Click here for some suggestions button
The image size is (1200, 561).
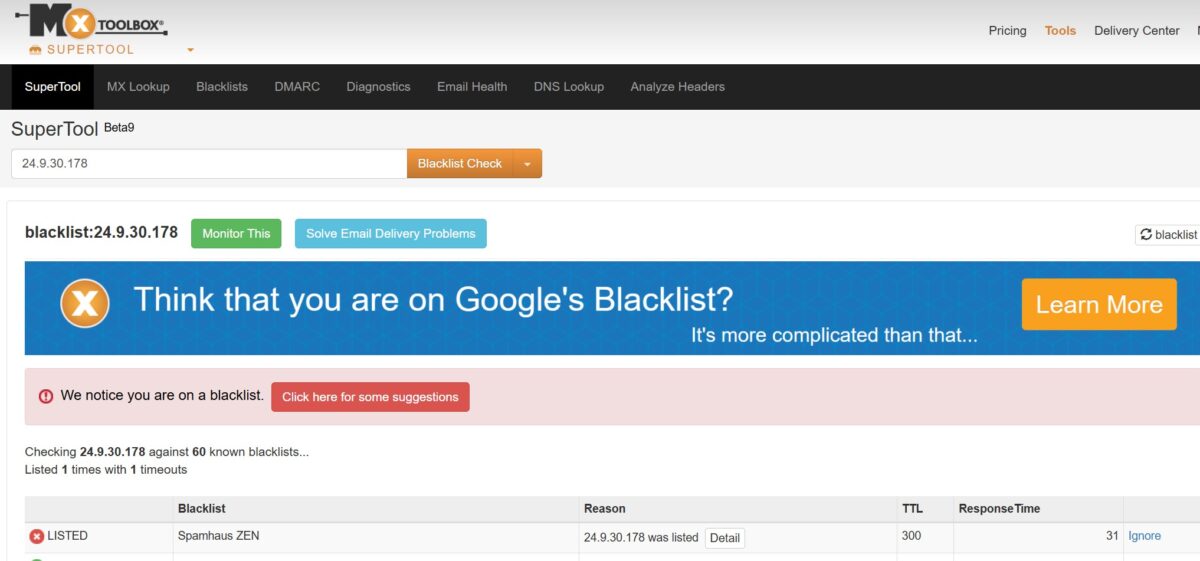coord(370,397)
